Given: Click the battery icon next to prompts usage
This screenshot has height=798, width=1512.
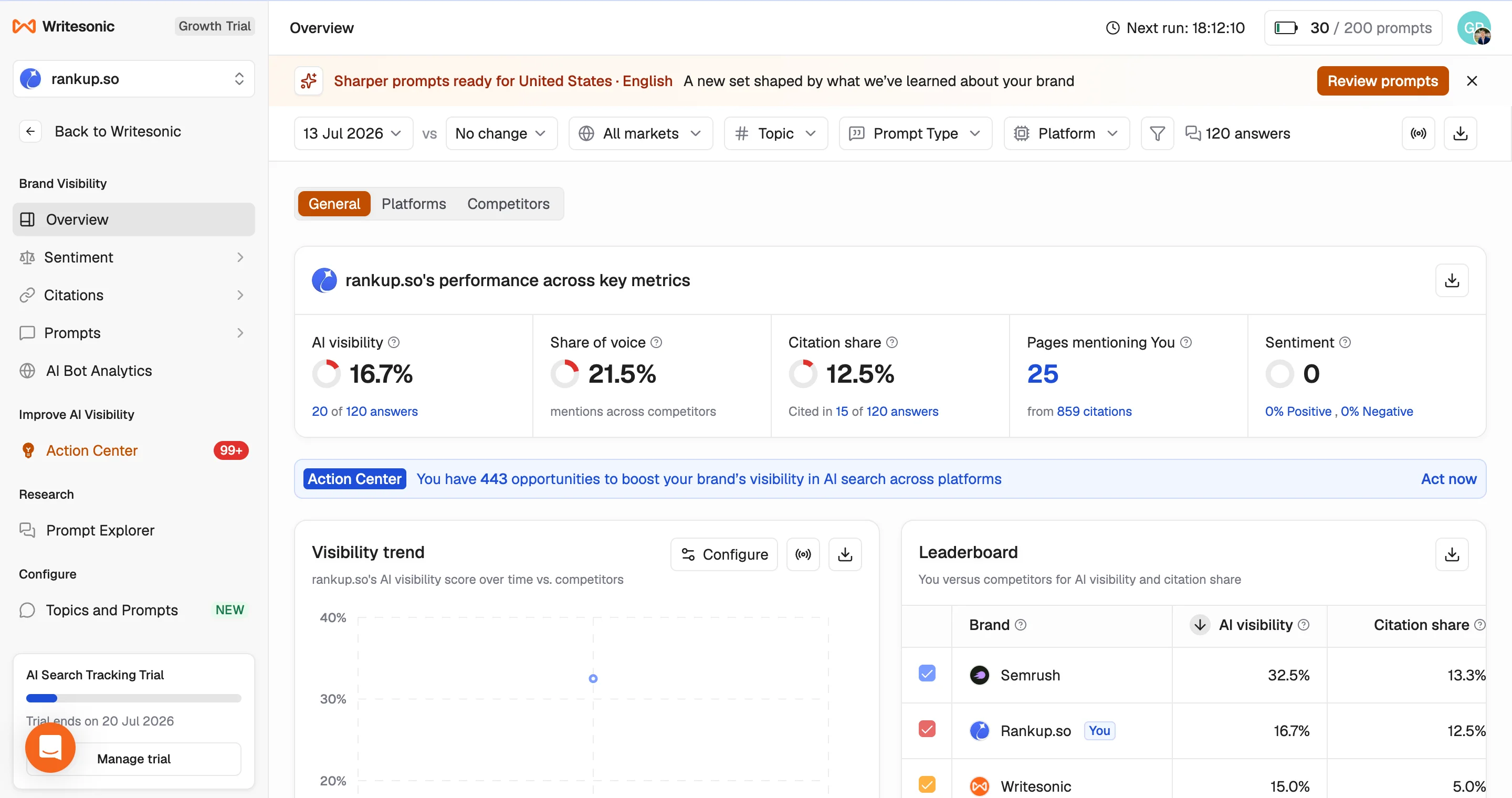Looking at the screenshot, I should pyautogui.click(x=1286, y=28).
